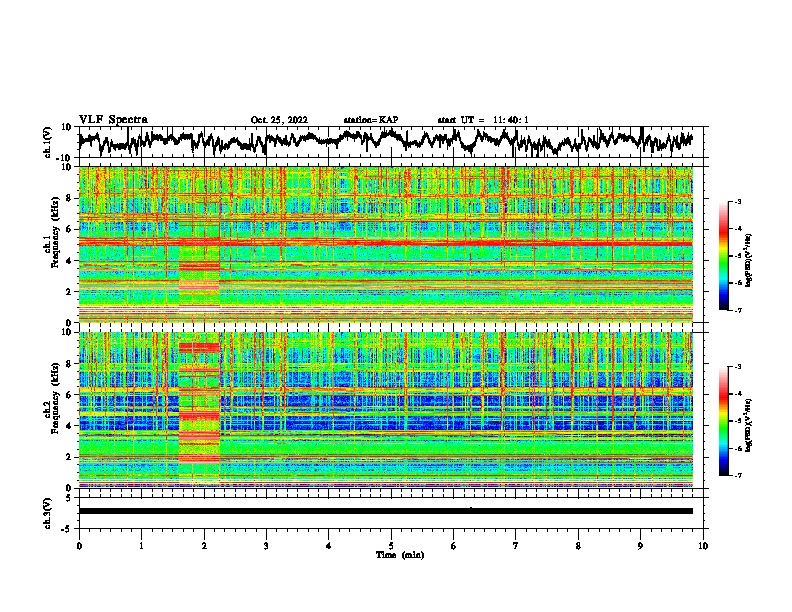Image resolution: width=792 pixels, height=612 pixels.
Task: Click the upper ch.1 PSD color scale bar
Action: [723, 256]
